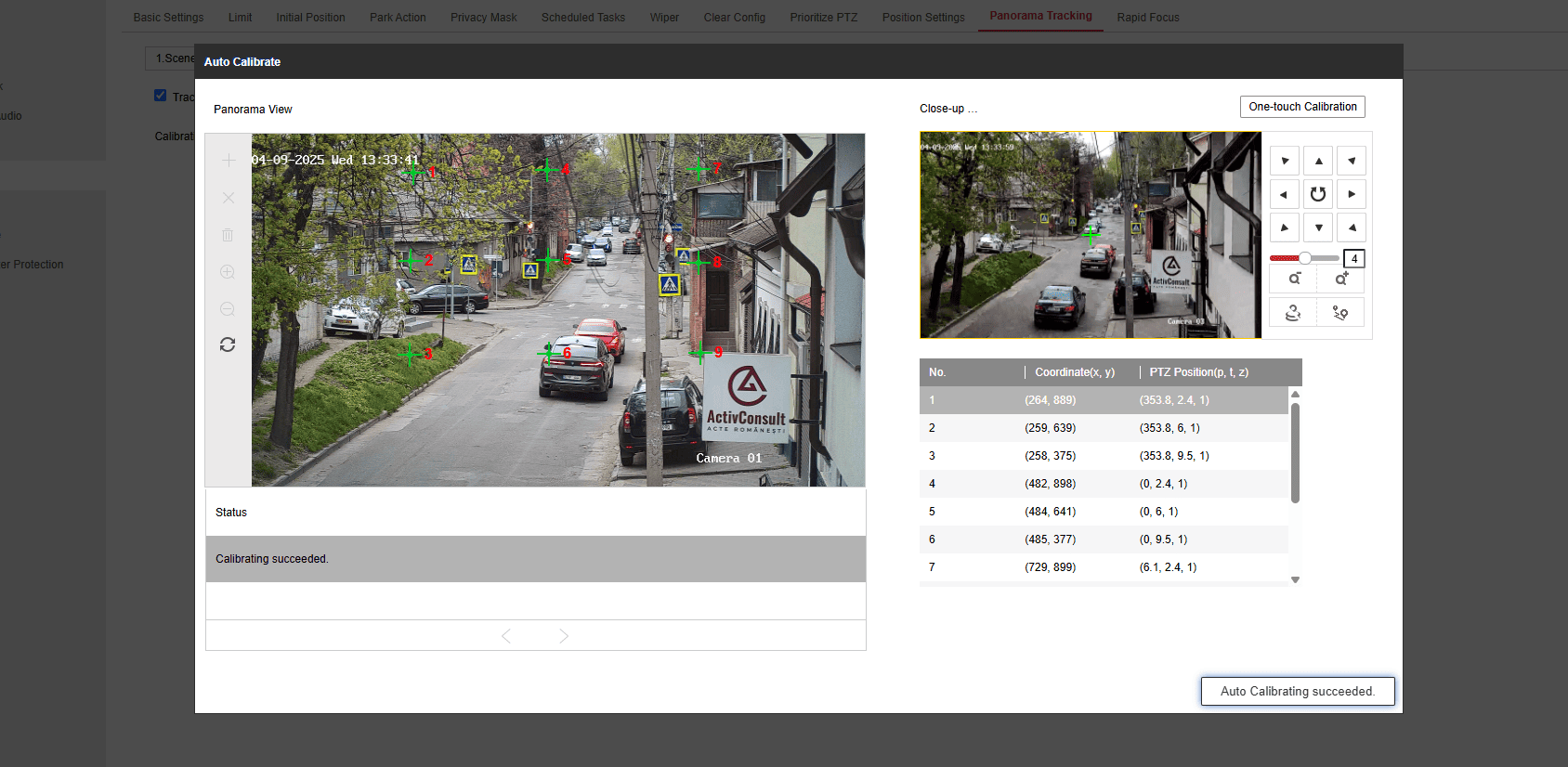Viewport: 1568px width, 767px height.
Task: Click the waypoint route icon in PTZ panel
Action: point(1340,313)
